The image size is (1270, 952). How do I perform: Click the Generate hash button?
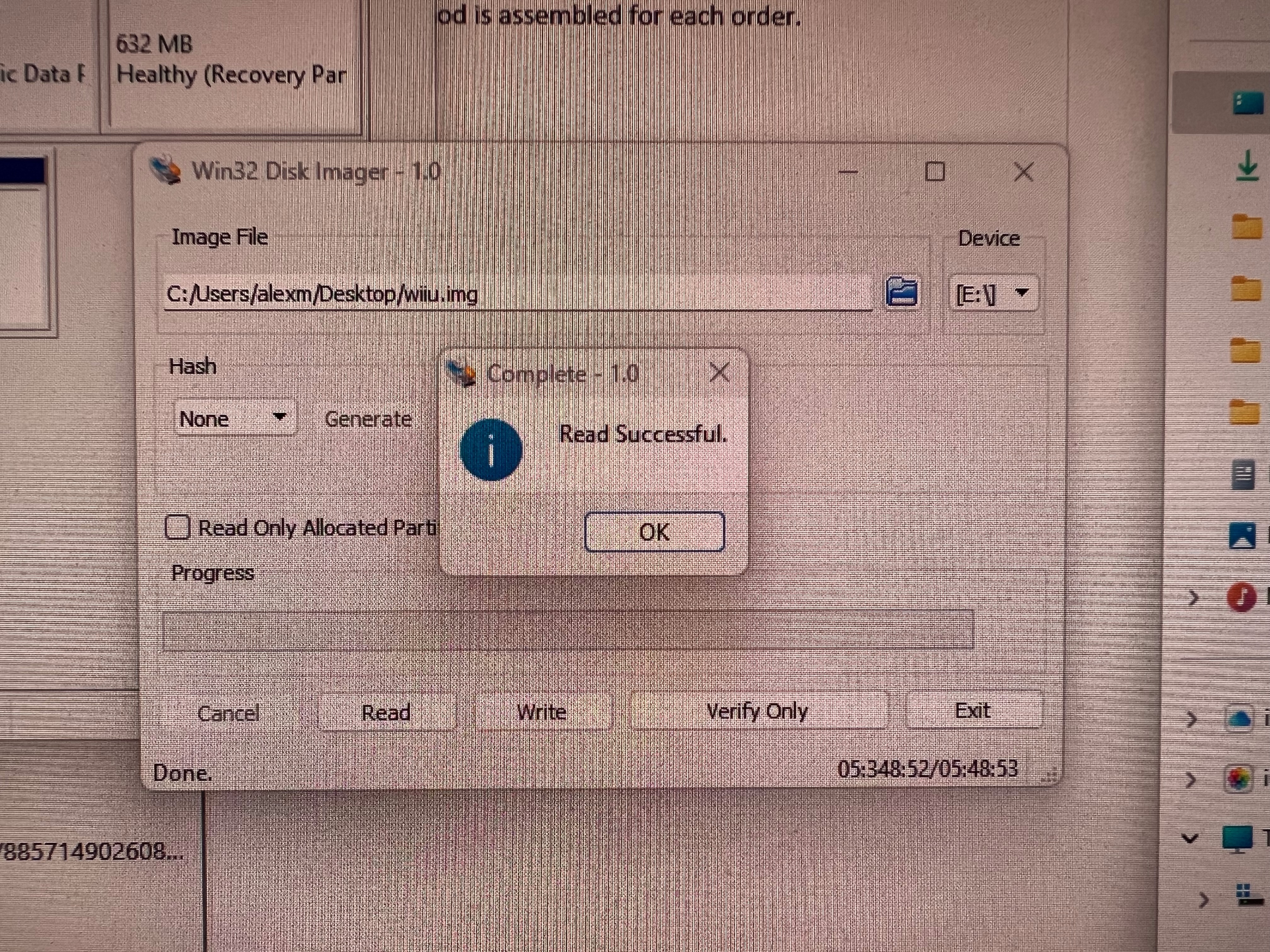[x=369, y=419]
